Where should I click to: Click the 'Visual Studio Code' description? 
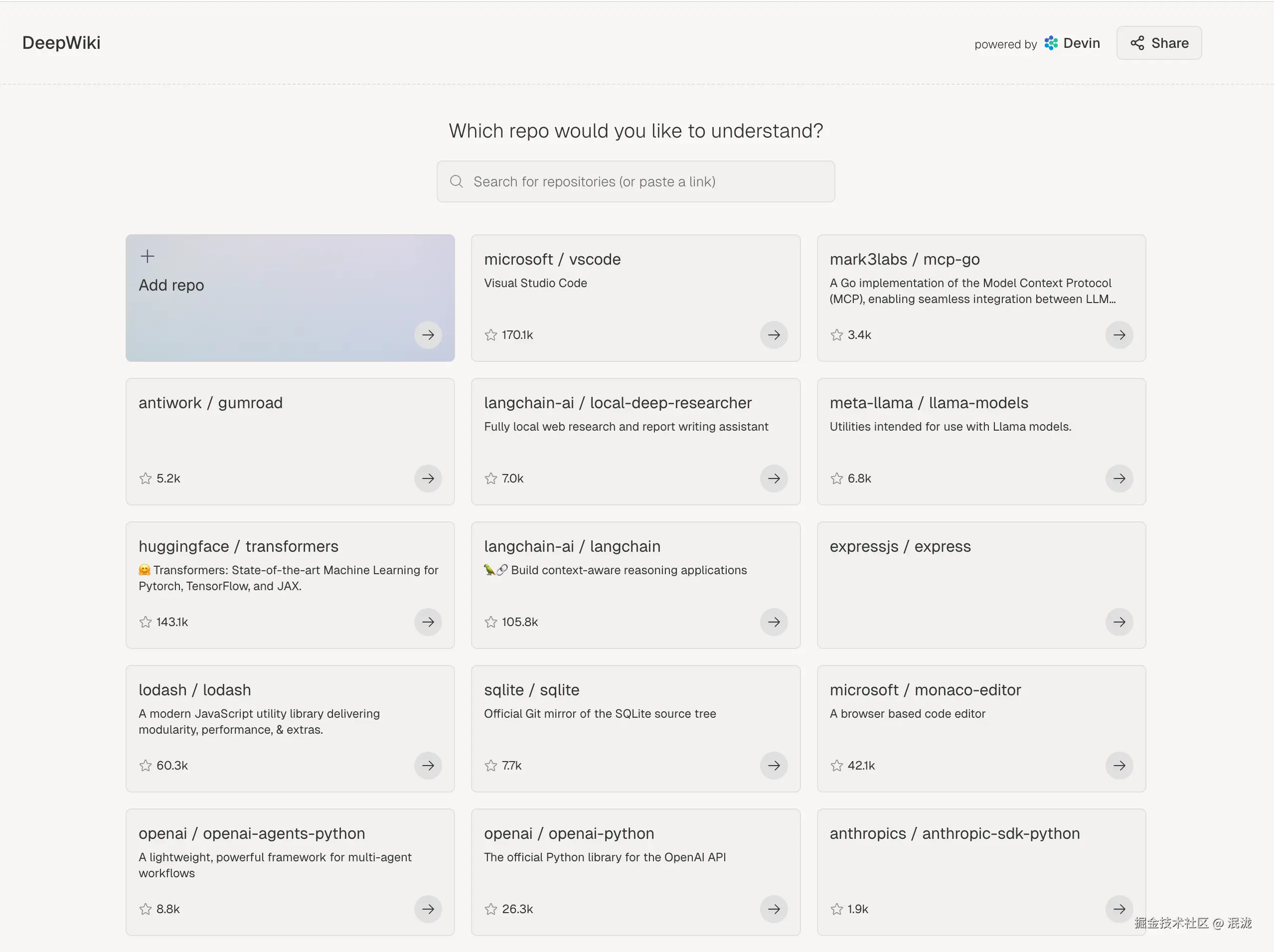(x=535, y=283)
